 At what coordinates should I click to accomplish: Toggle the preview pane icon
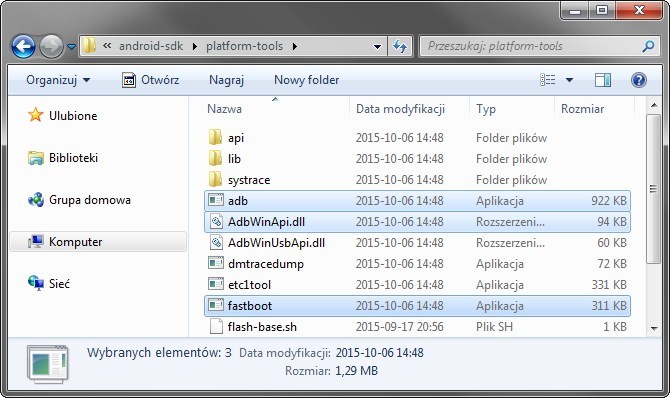click(602, 80)
